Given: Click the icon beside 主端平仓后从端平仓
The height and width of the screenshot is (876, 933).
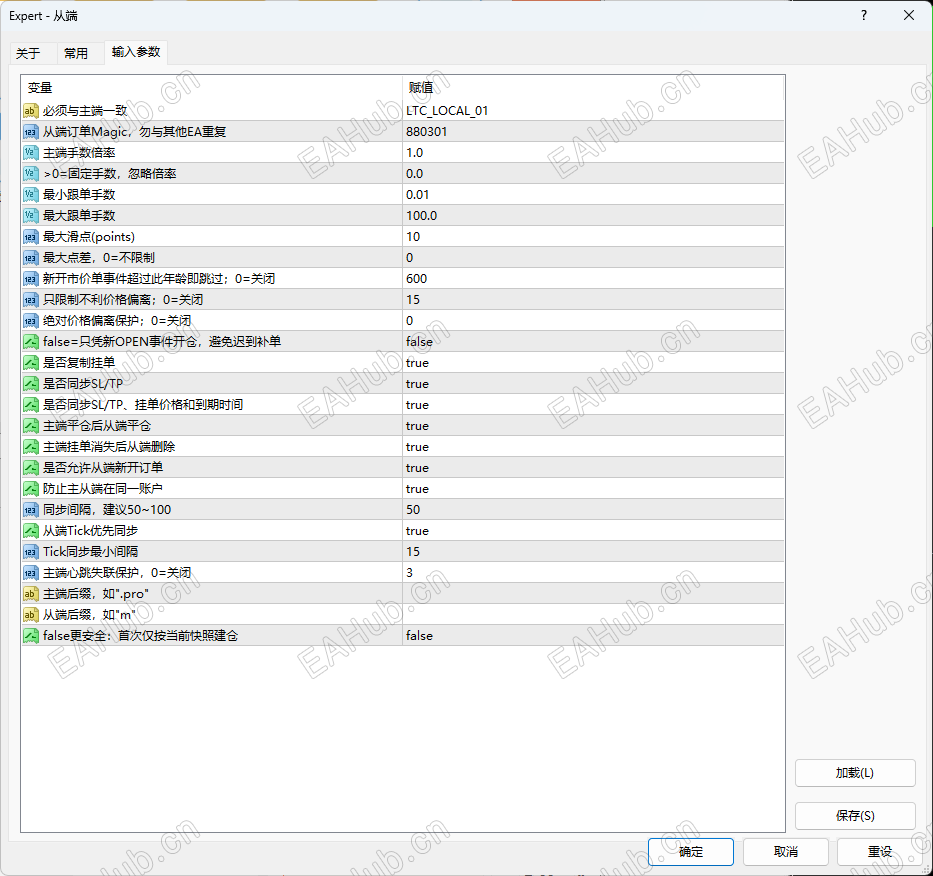Looking at the screenshot, I should [31, 426].
